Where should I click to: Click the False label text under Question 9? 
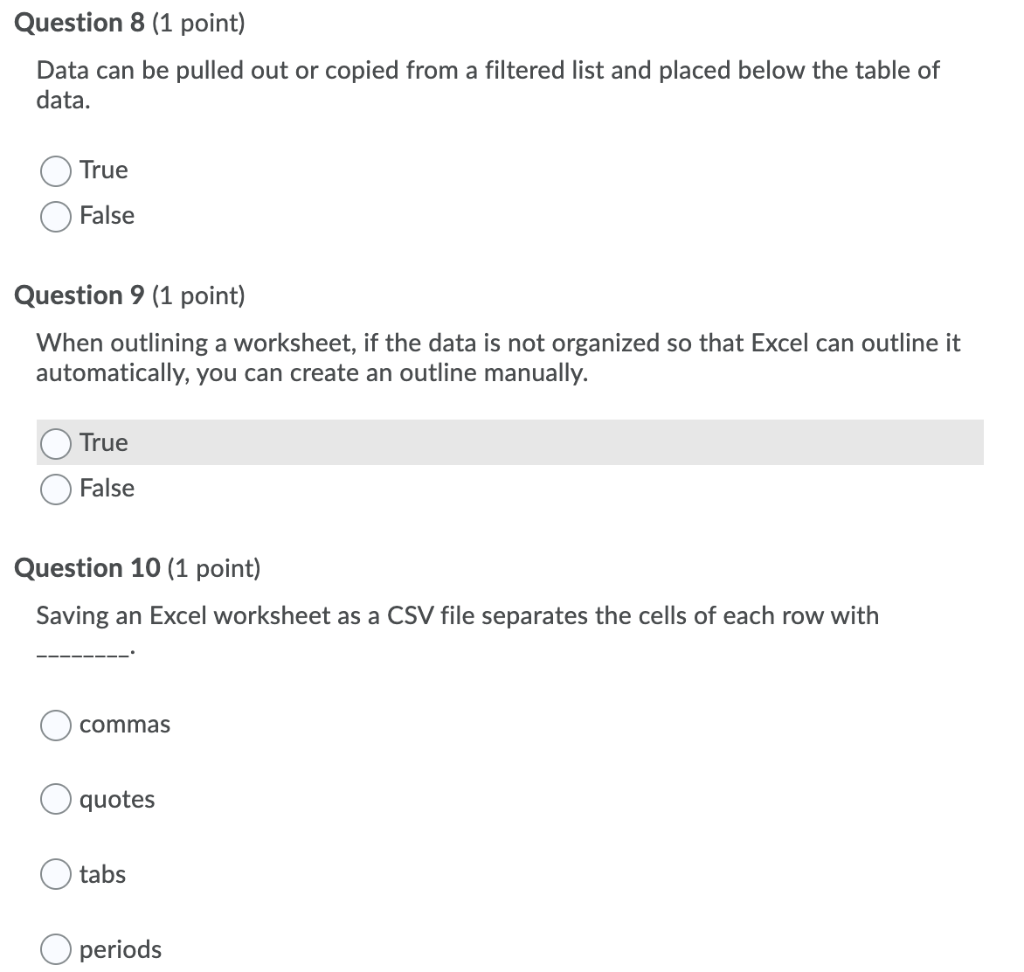[x=108, y=488]
